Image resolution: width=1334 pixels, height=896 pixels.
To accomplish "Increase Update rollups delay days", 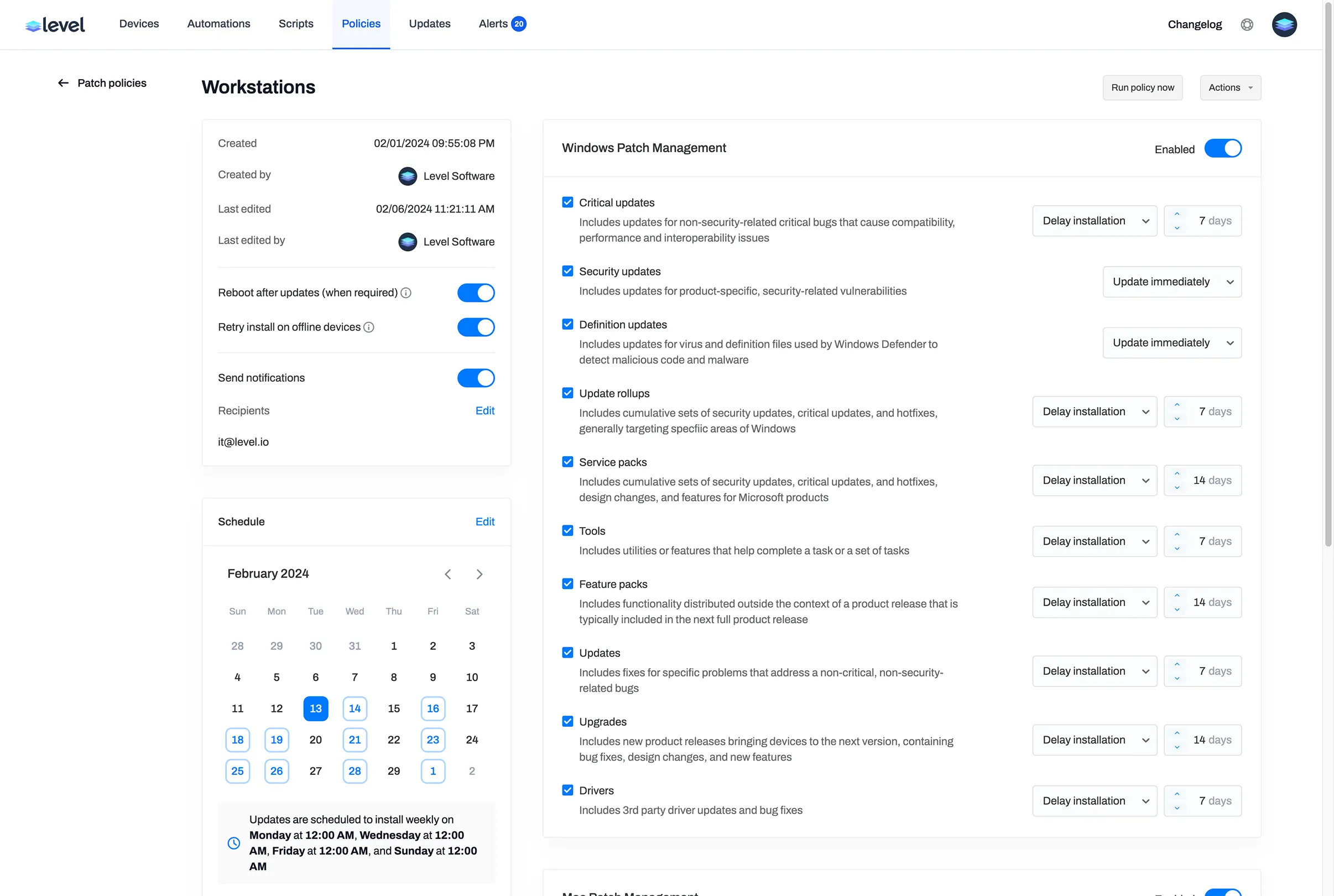I will point(1176,405).
